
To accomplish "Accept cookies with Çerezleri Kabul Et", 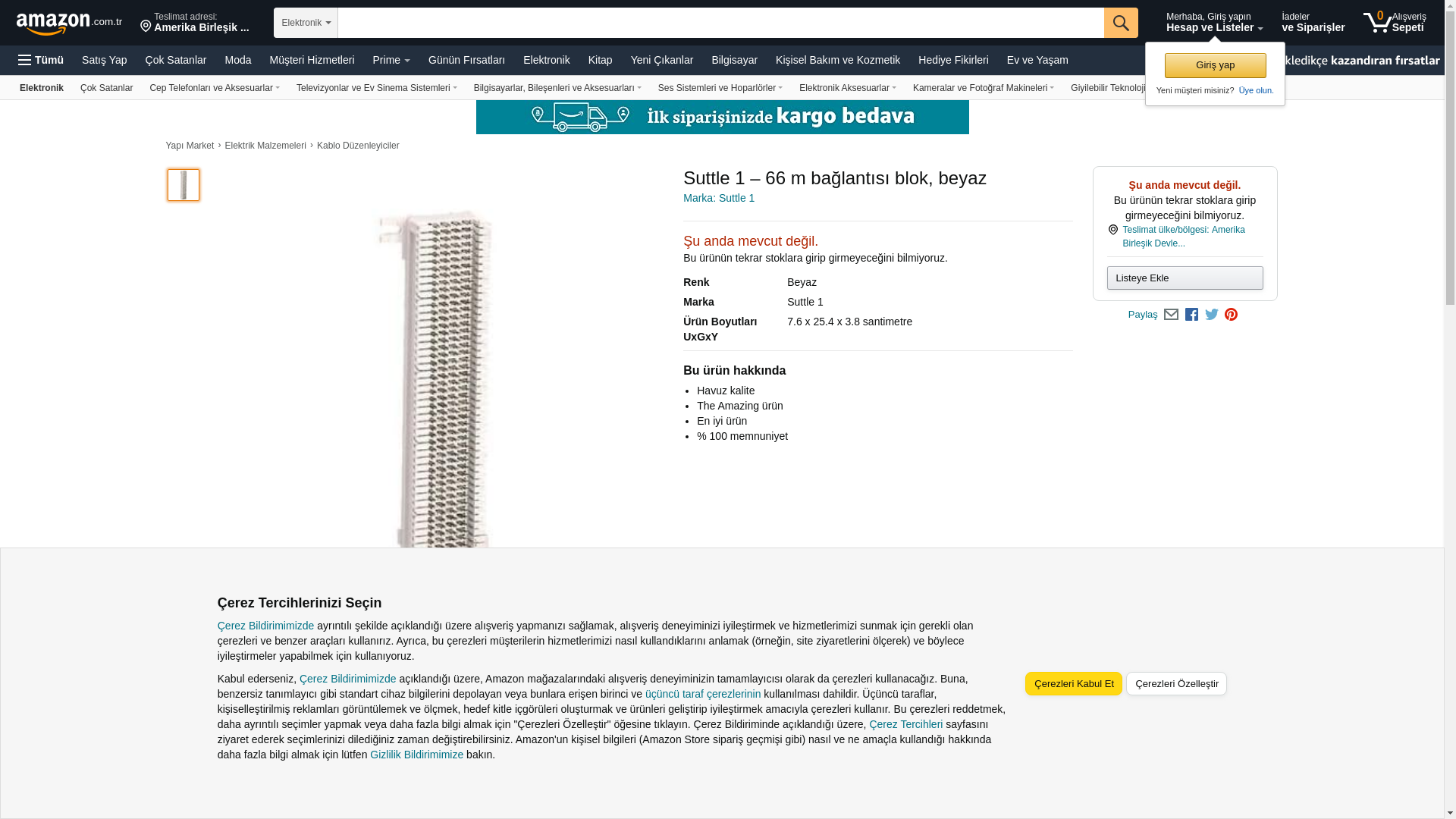I will [1073, 683].
